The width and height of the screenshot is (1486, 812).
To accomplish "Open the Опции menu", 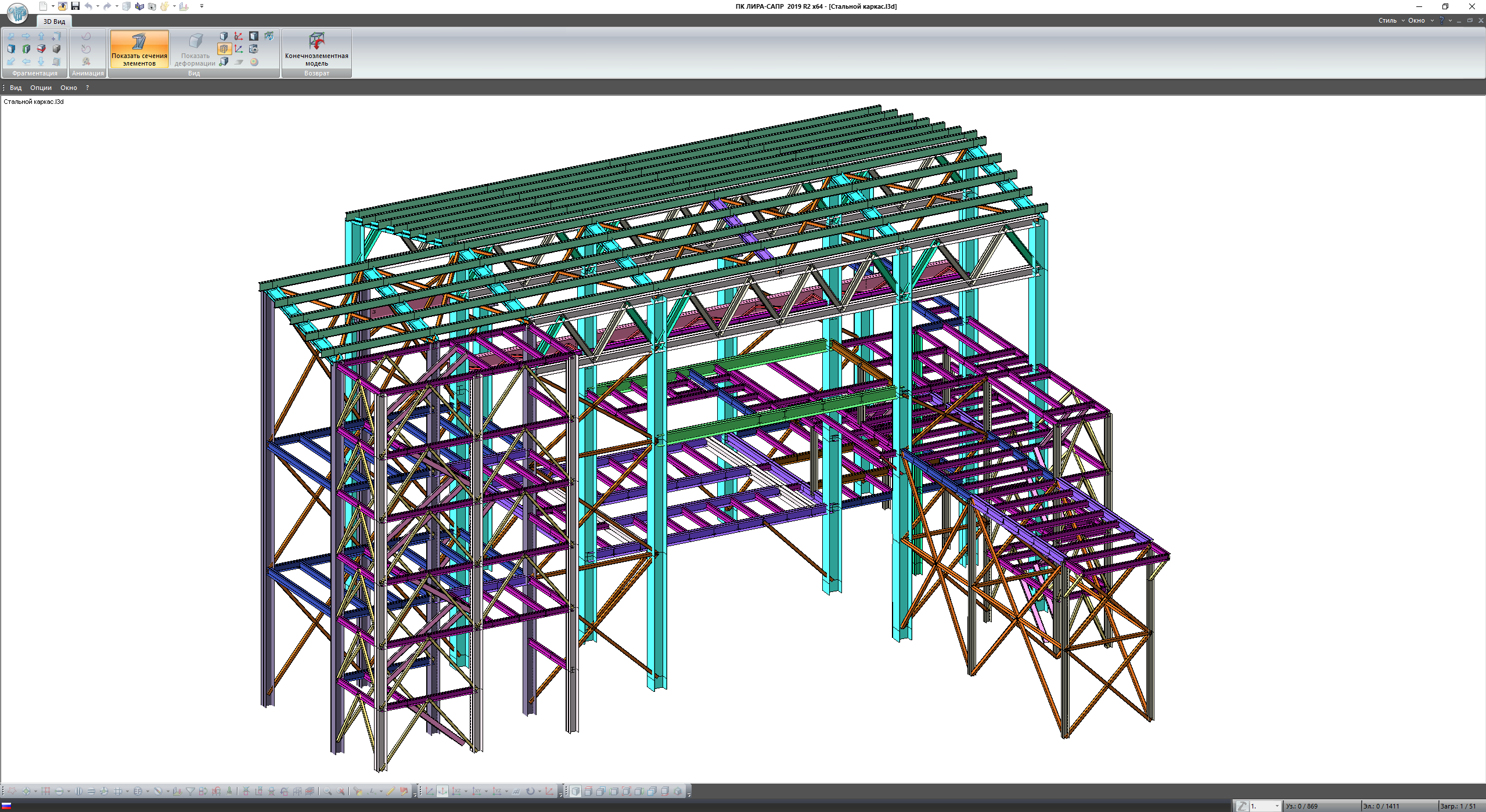I will [41, 88].
